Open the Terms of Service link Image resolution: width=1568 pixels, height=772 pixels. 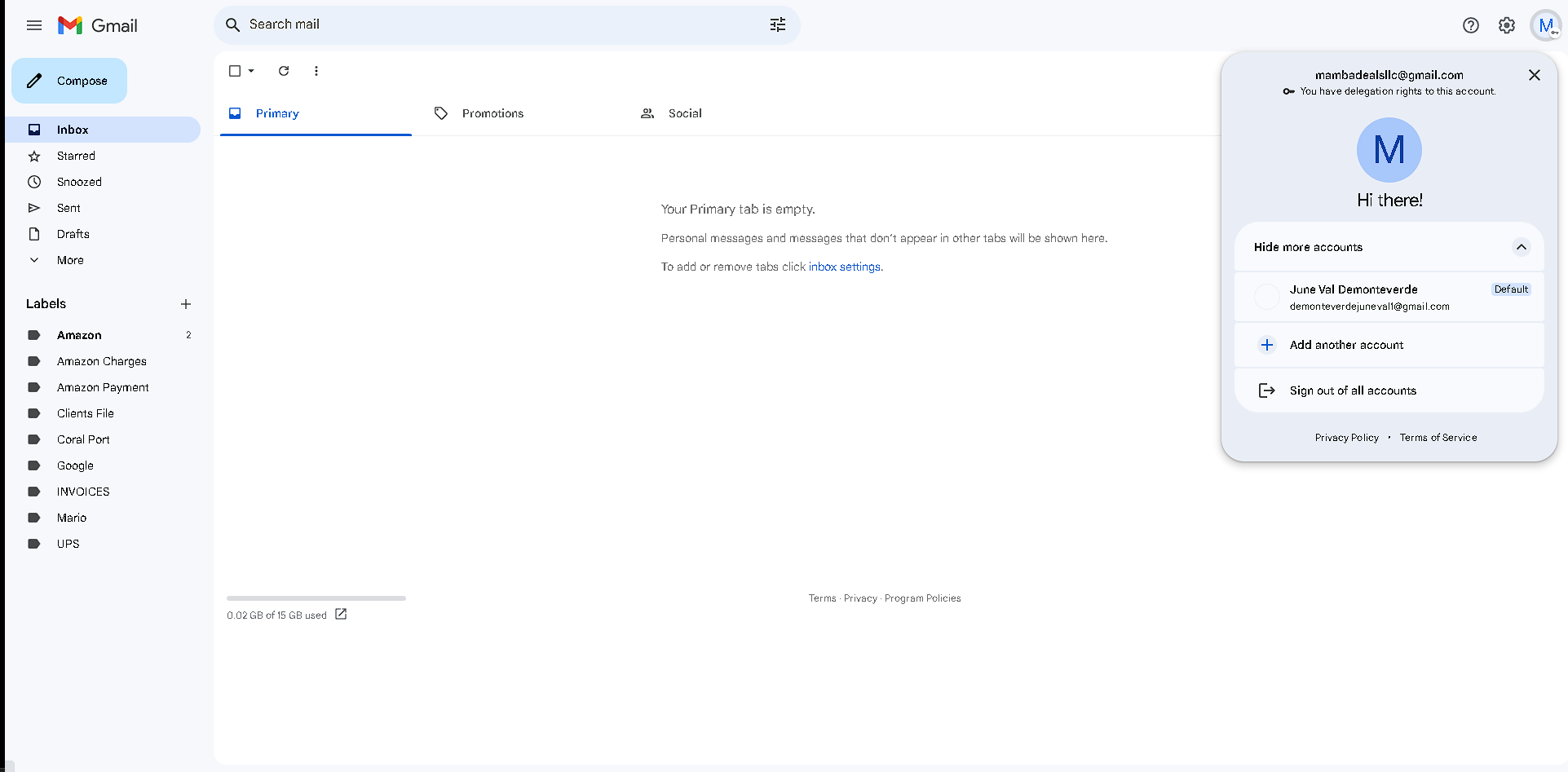coord(1438,438)
